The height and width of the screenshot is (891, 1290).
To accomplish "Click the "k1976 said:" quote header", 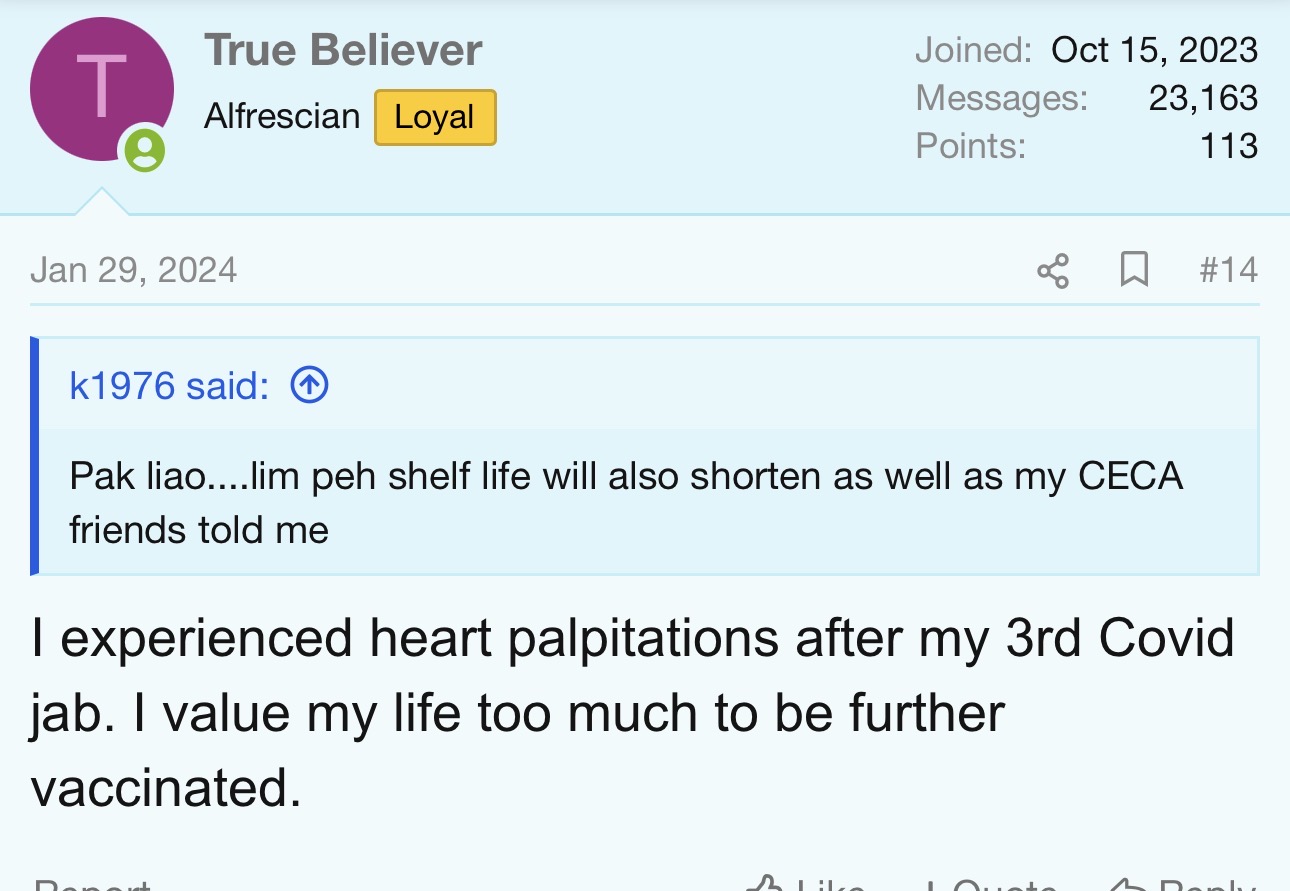I will pos(169,385).
